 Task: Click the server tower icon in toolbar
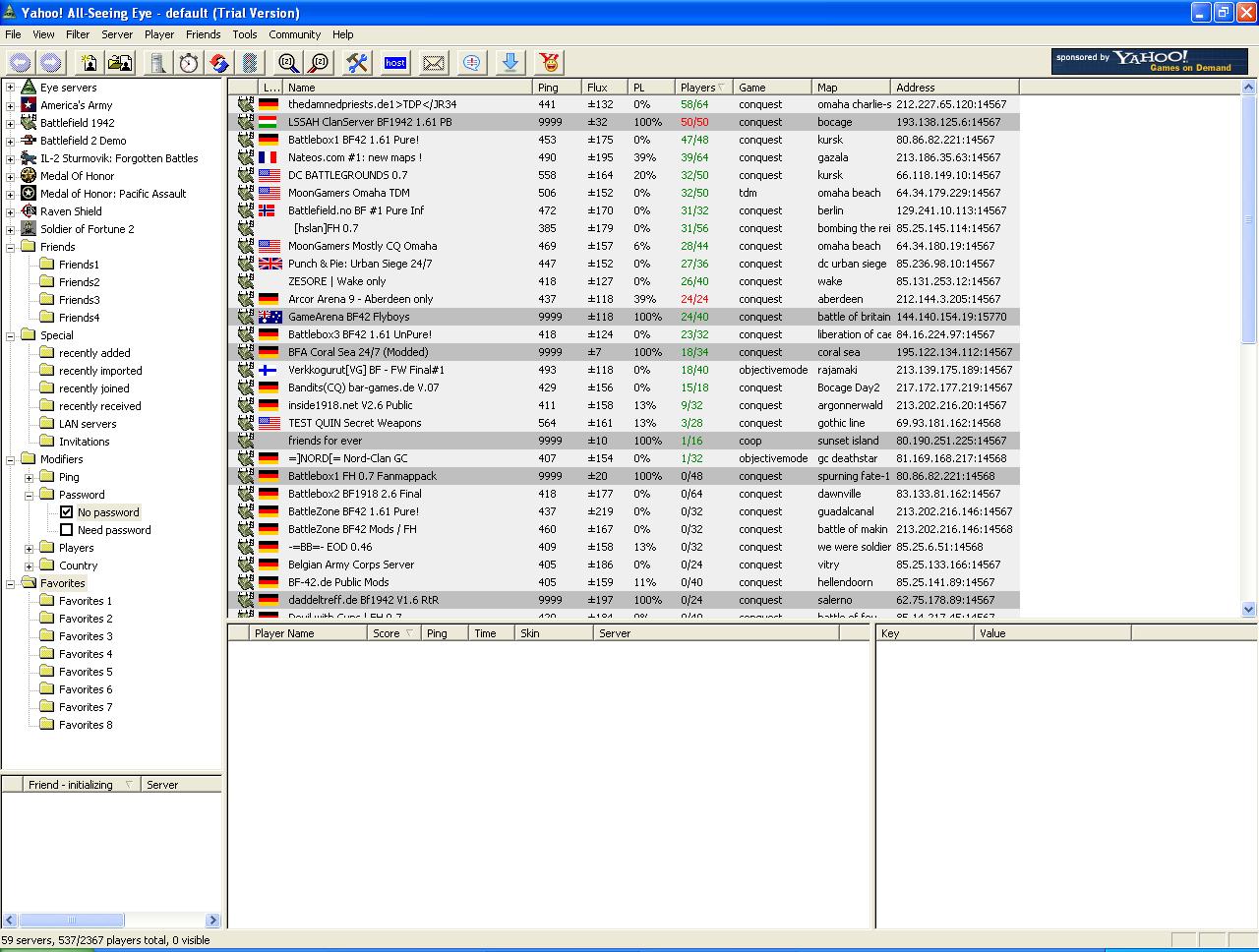(x=157, y=63)
